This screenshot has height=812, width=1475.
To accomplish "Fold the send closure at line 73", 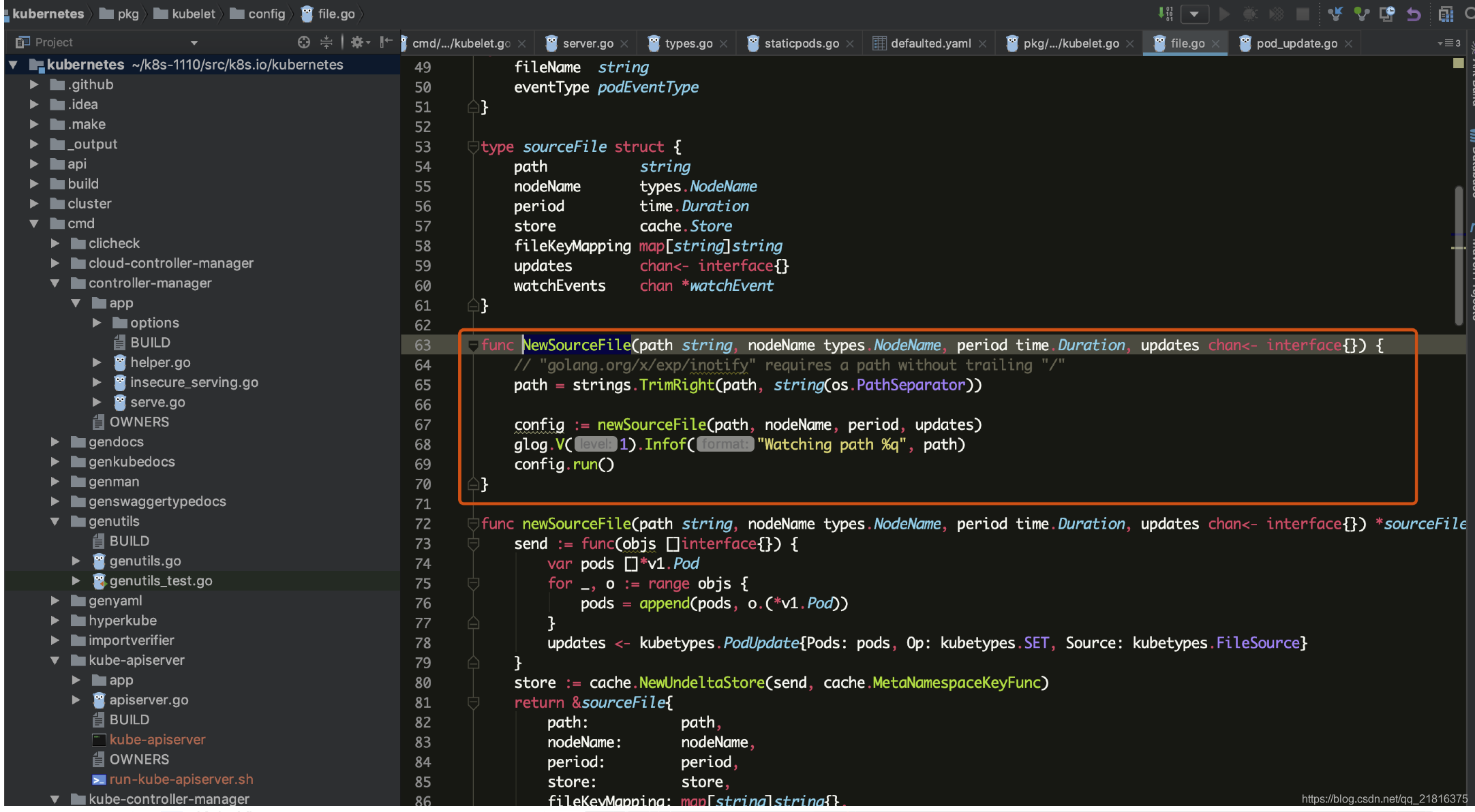I will point(473,544).
